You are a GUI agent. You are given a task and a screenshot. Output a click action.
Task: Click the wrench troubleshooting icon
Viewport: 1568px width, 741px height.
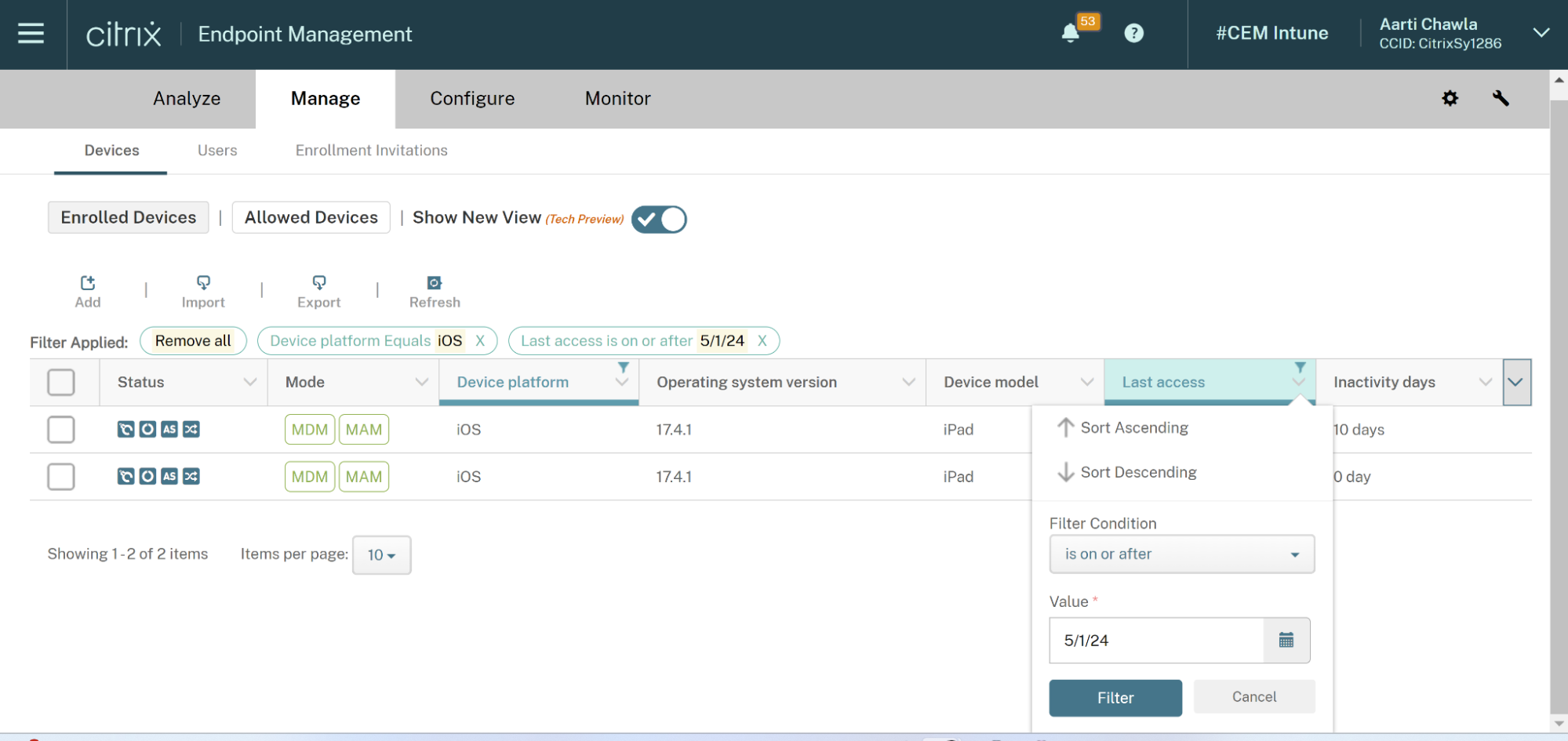[1500, 98]
